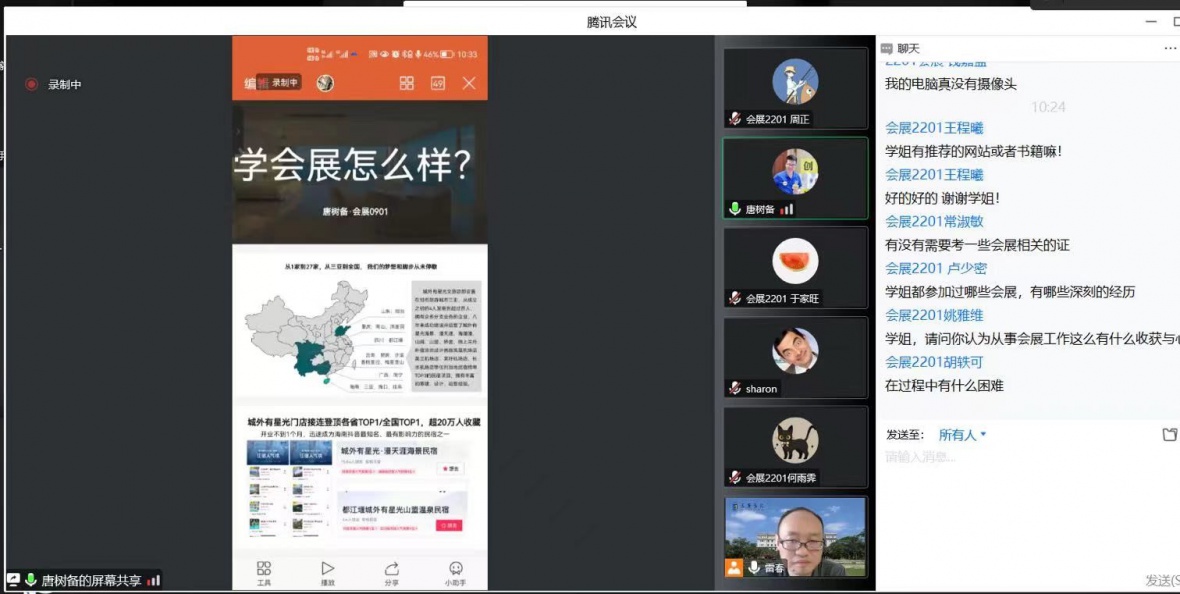Click the round avatar in orange header
Viewport: 1180px width, 594px height.
coord(325,83)
